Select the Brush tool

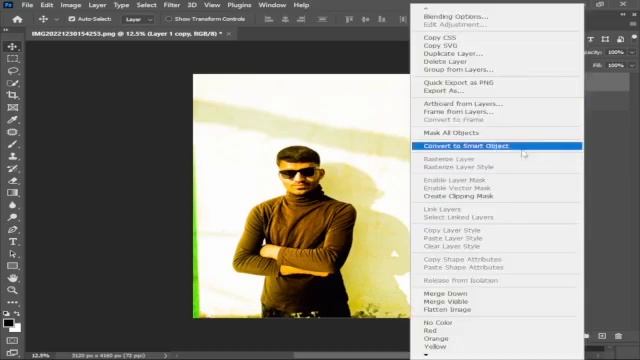coord(12,144)
